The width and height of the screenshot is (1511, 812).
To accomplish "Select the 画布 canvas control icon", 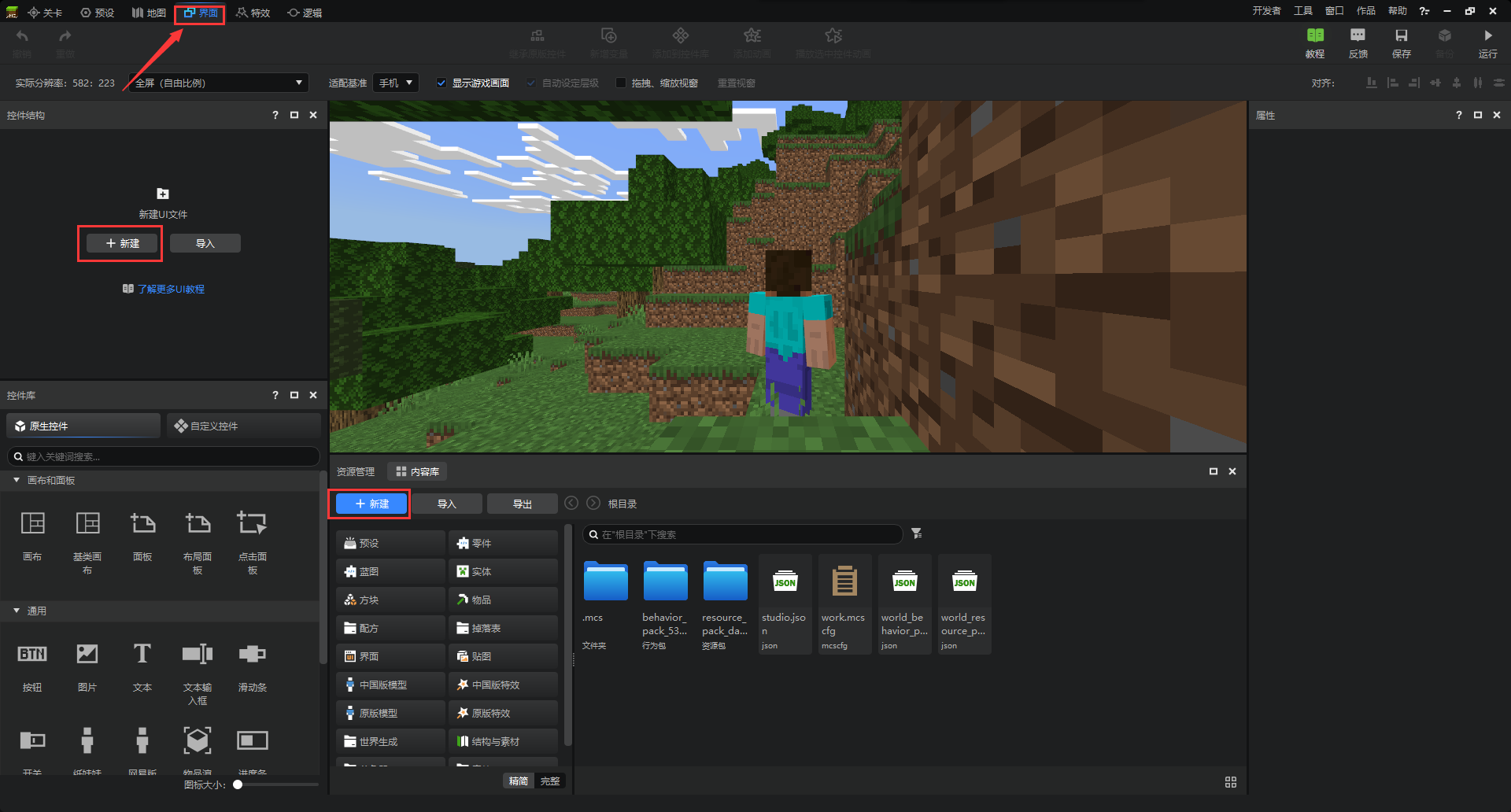I will pos(32,522).
